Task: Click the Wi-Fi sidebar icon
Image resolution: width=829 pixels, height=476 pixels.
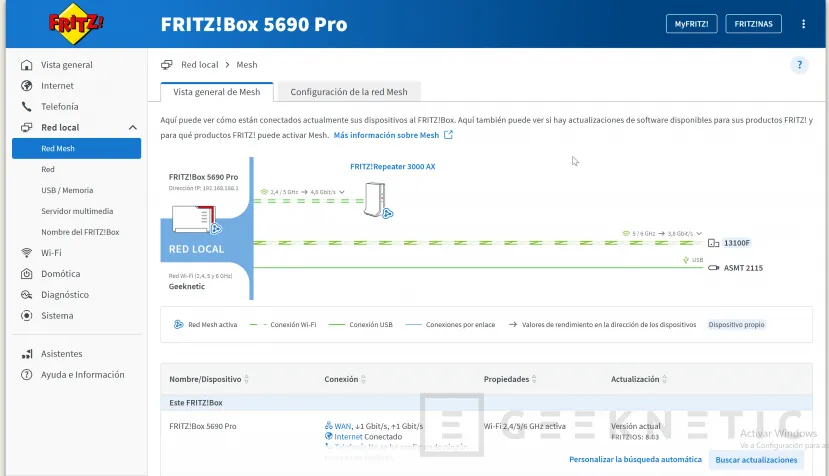Action: tap(27, 253)
